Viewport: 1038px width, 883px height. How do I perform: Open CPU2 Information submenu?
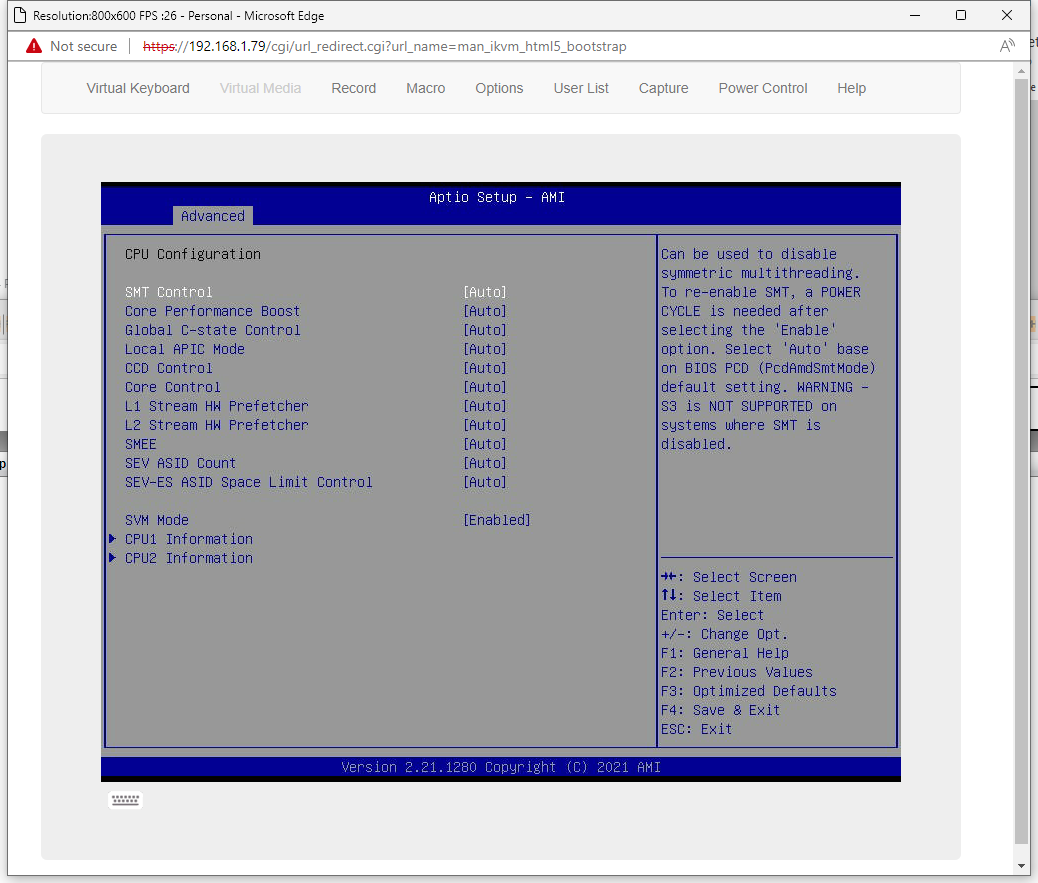click(x=189, y=558)
